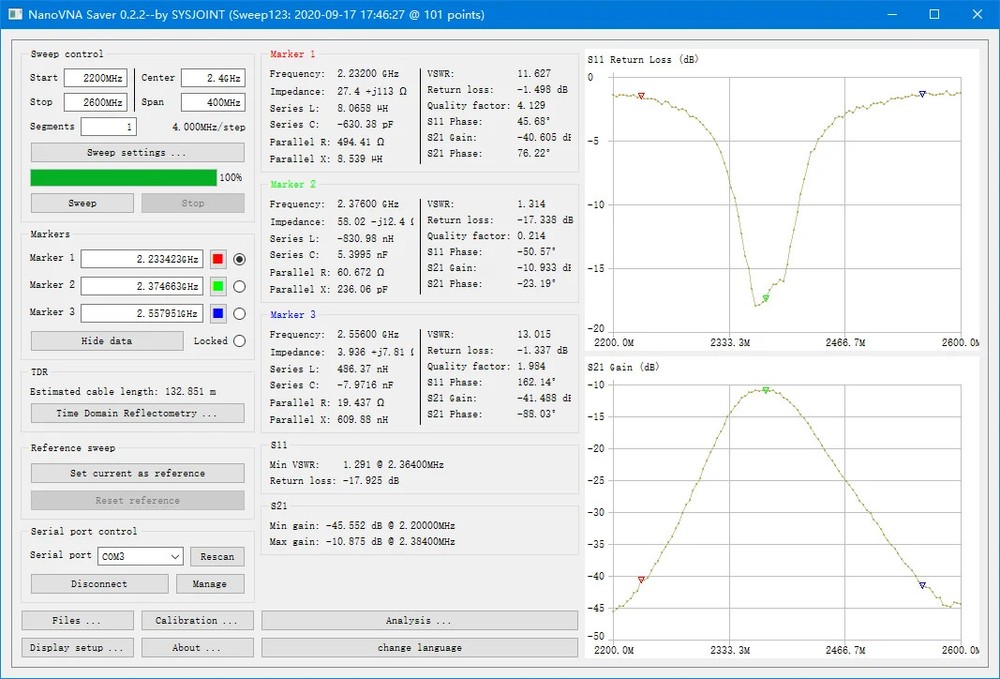Viewport: 1000px width, 679px height.
Task: Open Display setup options
Action: (x=77, y=647)
